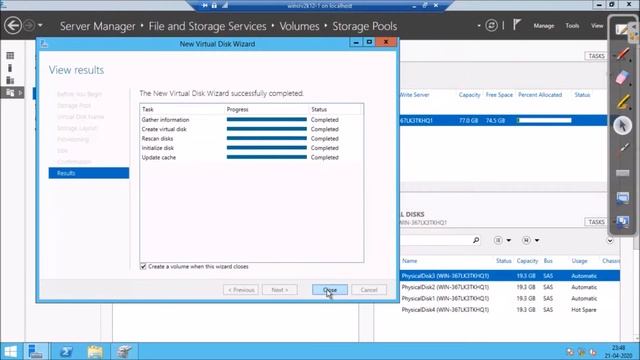Click the Close button in wizard
The width and height of the screenshot is (640, 360).
pos(330,290)
